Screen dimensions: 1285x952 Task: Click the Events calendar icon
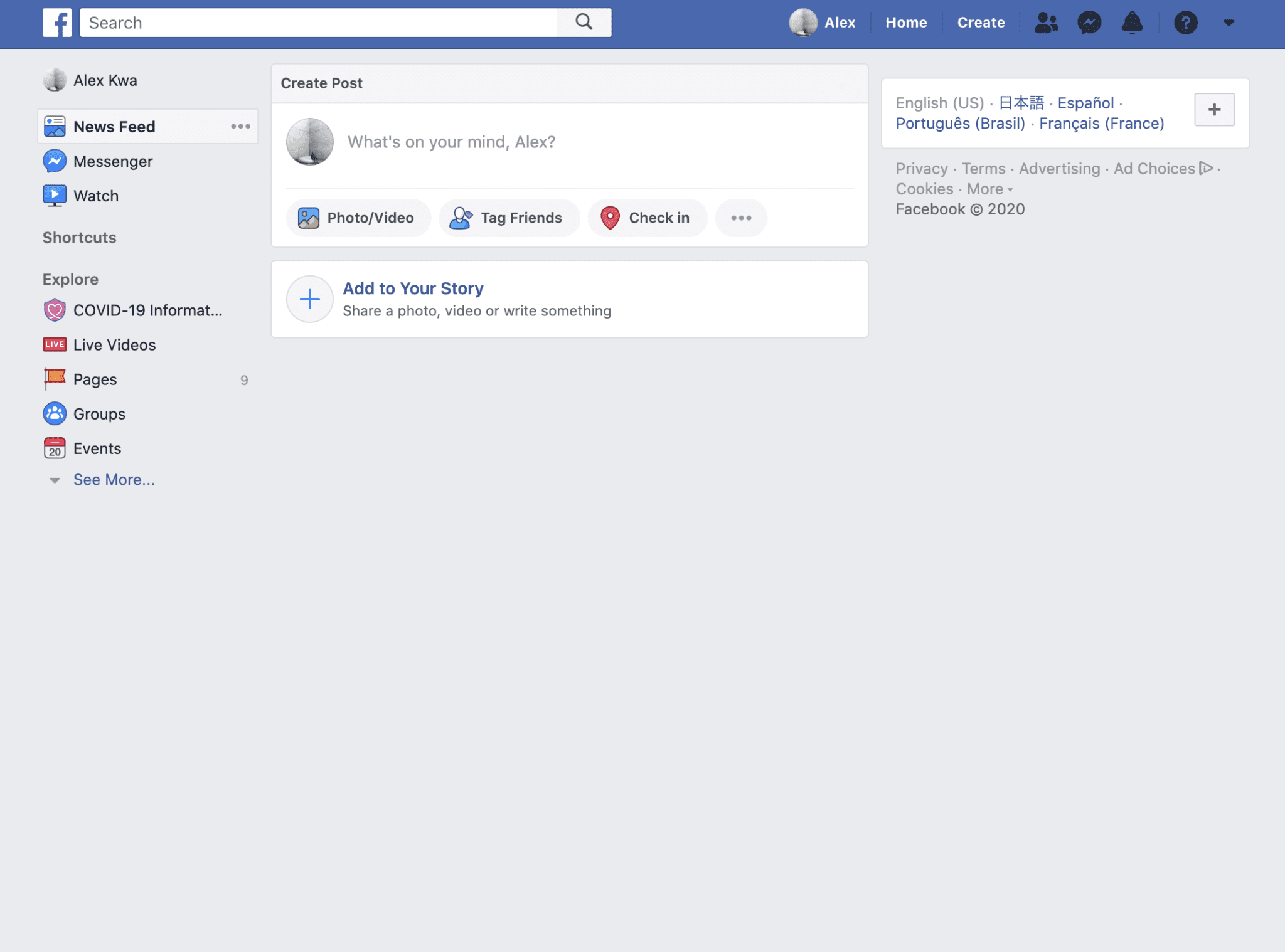tap(55, 448)
